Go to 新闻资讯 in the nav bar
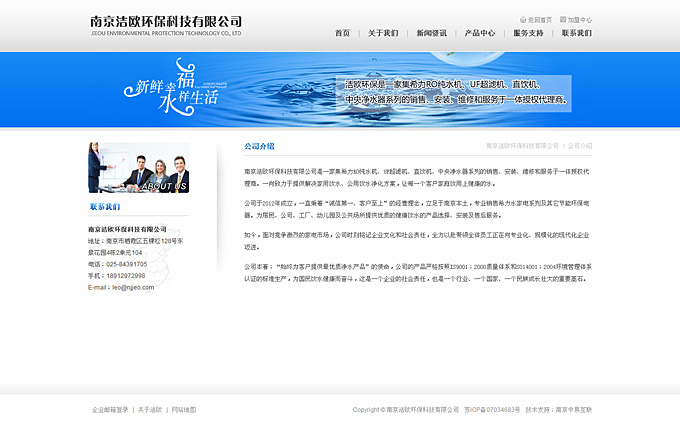Image resolution: width=680 pixels, height=427 pixels. coord(432,33)
